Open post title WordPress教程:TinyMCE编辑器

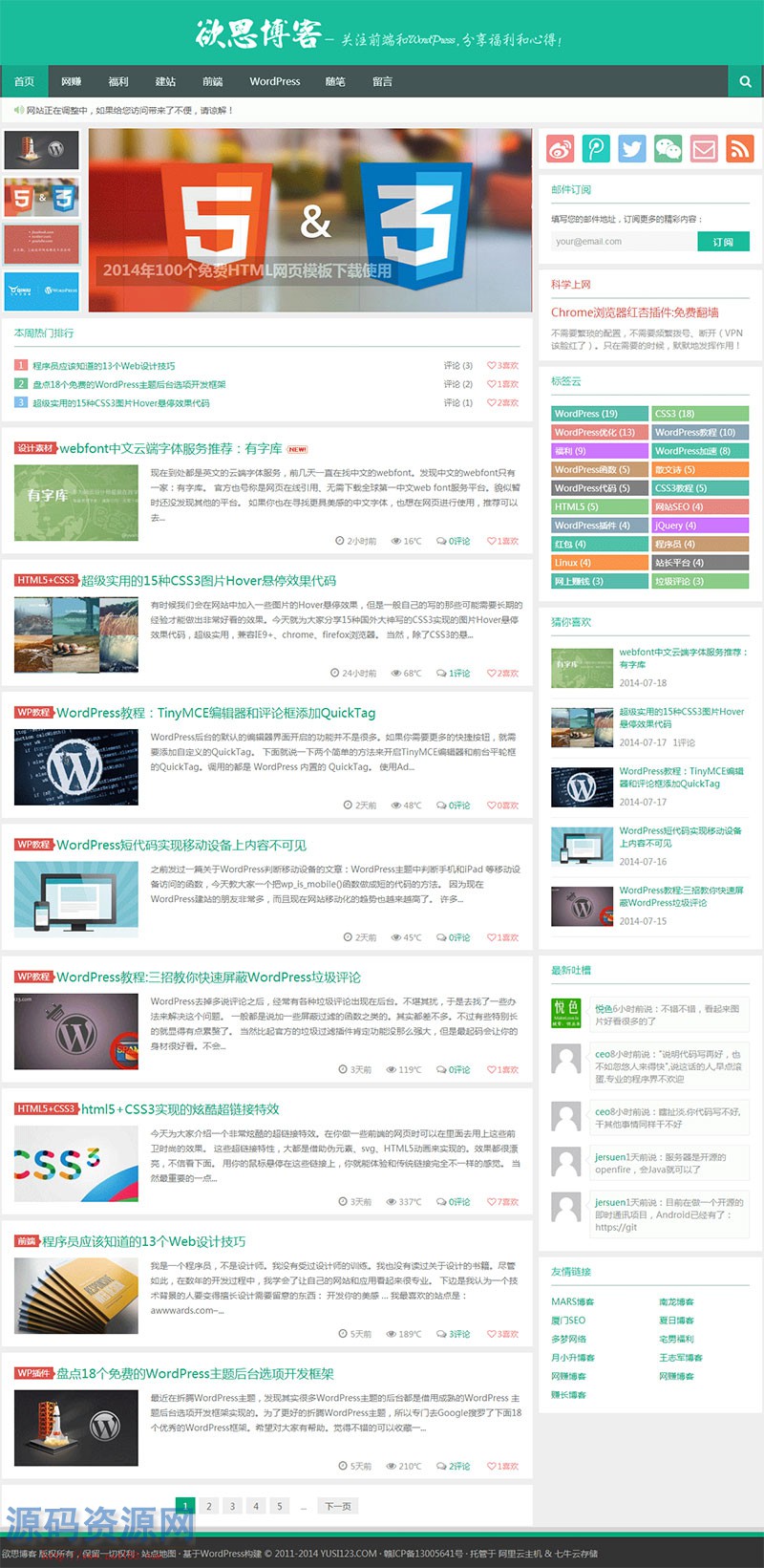[216, 713]
